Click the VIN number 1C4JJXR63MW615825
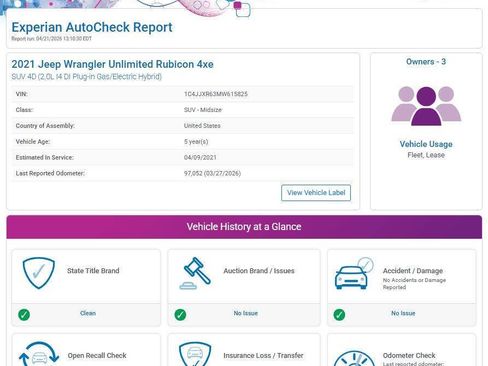 click(x=216, y=94)
